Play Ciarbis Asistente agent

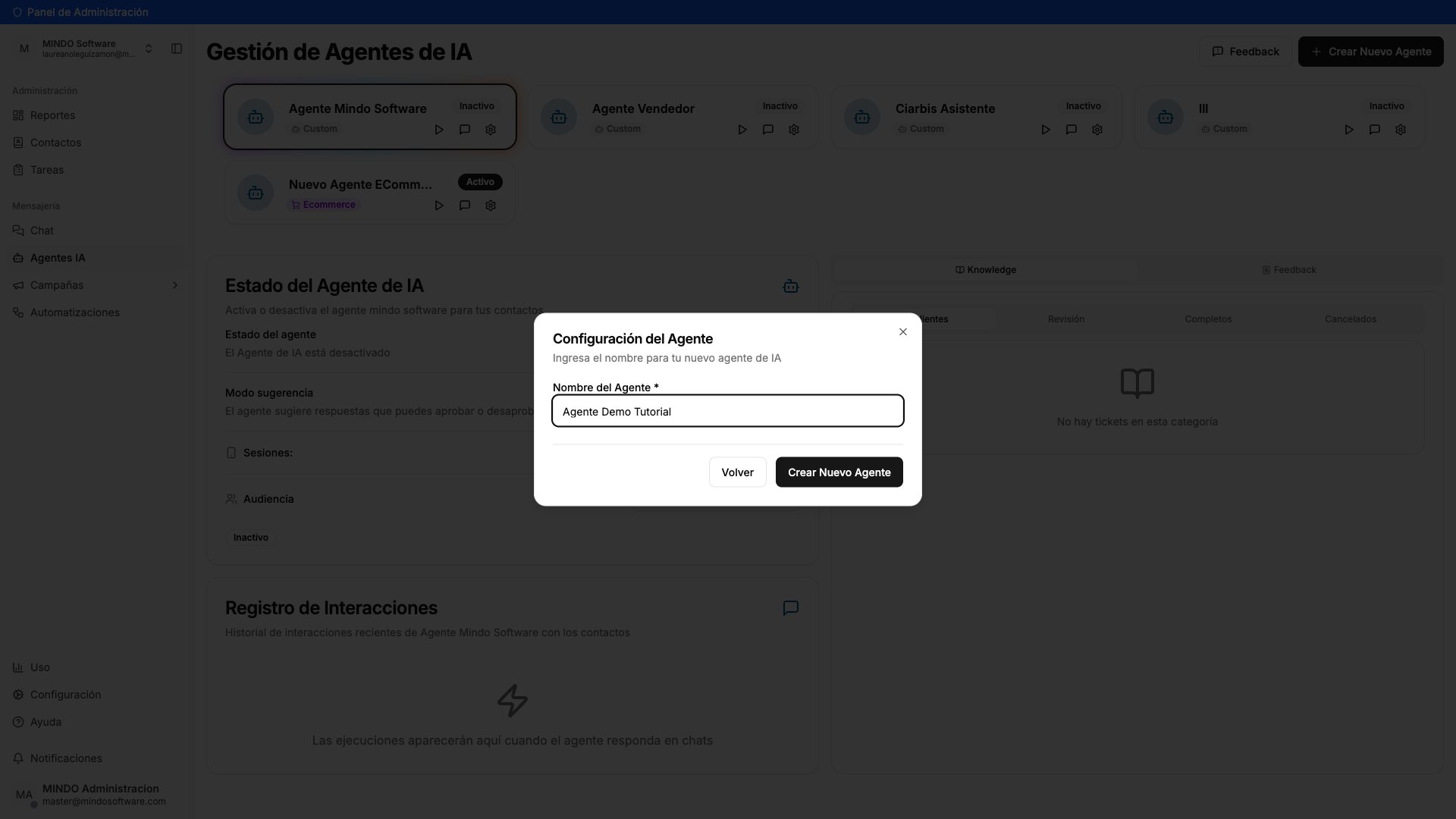pyautogui.click(x=1046, y=130)
